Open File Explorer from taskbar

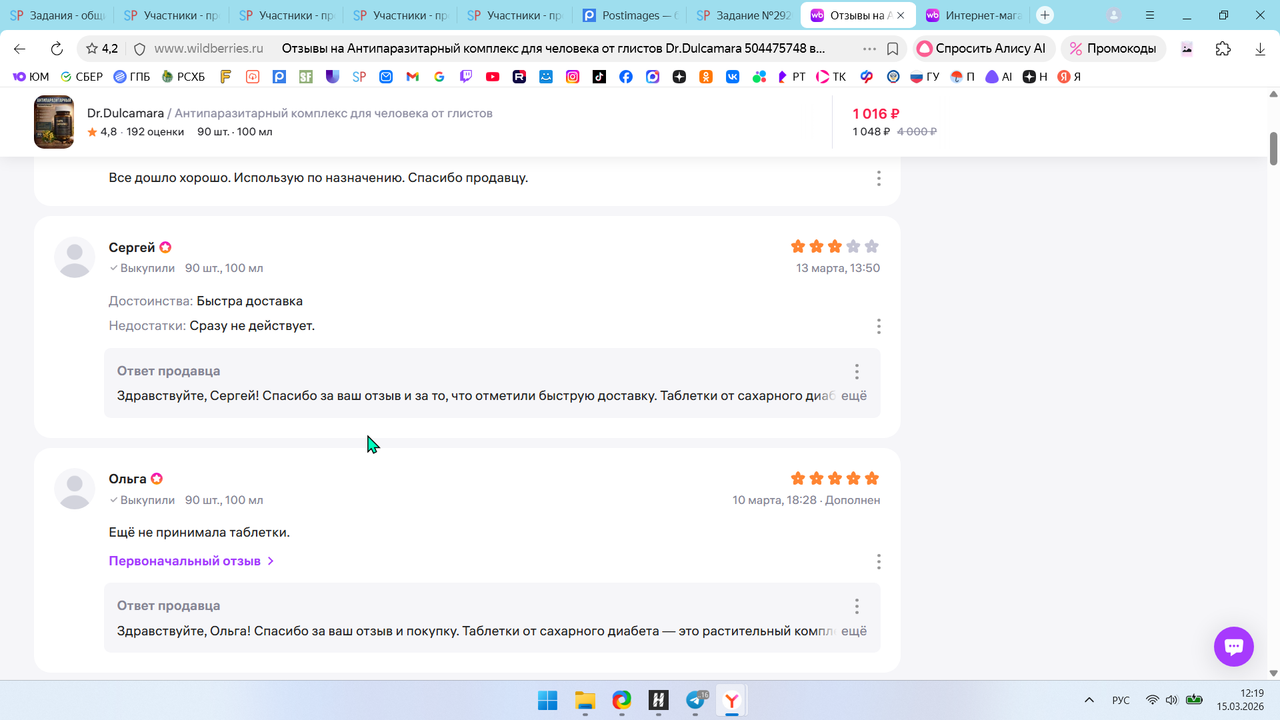[585, 700]
